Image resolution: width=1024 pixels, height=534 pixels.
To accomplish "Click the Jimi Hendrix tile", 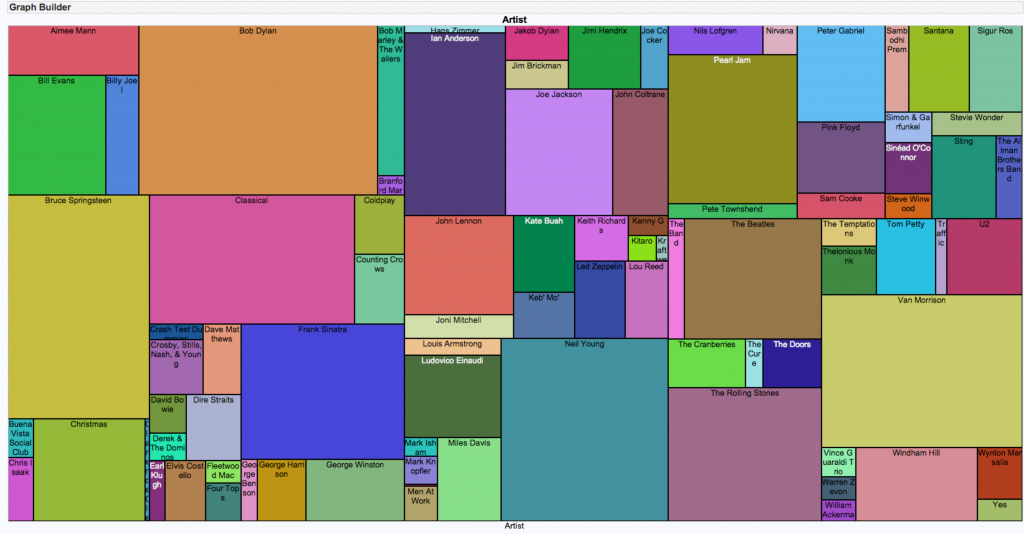I will (x=604, y=57).
